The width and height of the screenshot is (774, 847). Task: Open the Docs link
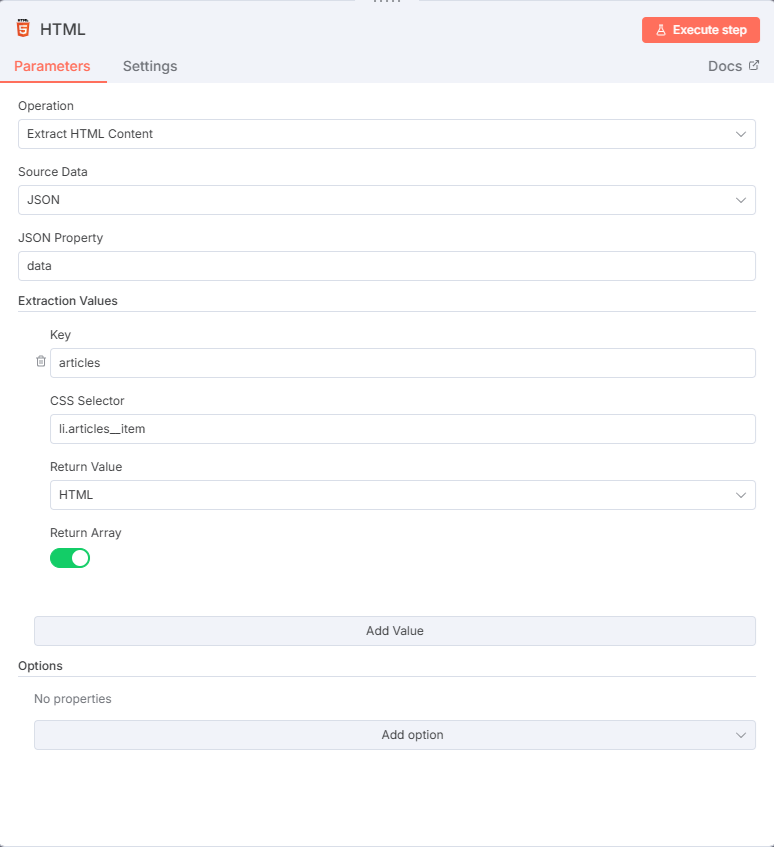tap(725, 66)
